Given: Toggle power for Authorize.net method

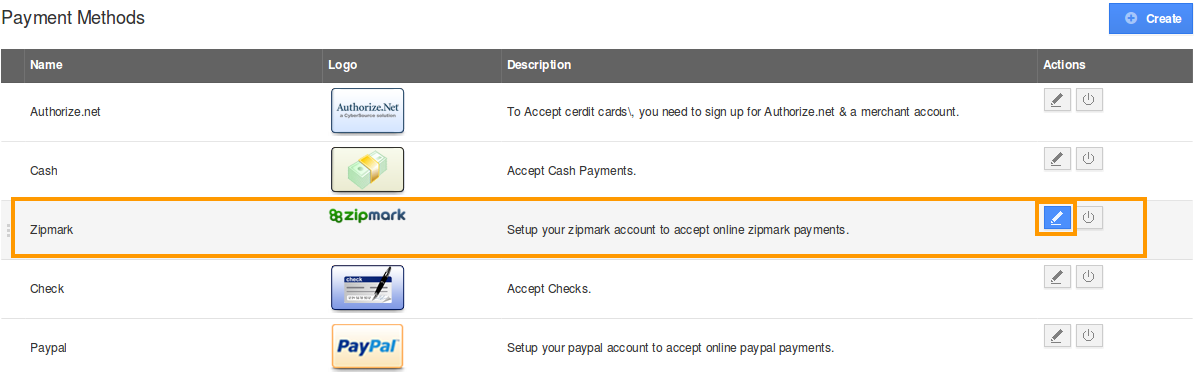Looking at the screenshot, I should point(1089,100).
